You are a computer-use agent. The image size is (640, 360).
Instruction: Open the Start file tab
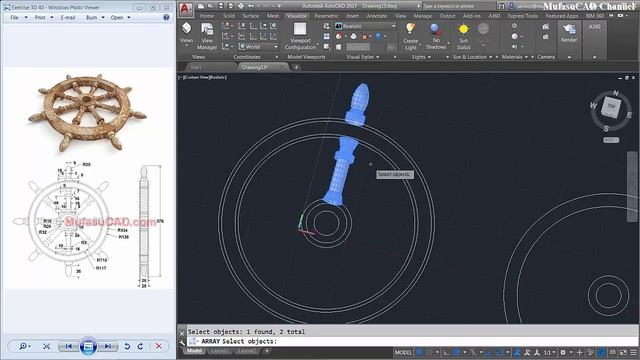196,67
